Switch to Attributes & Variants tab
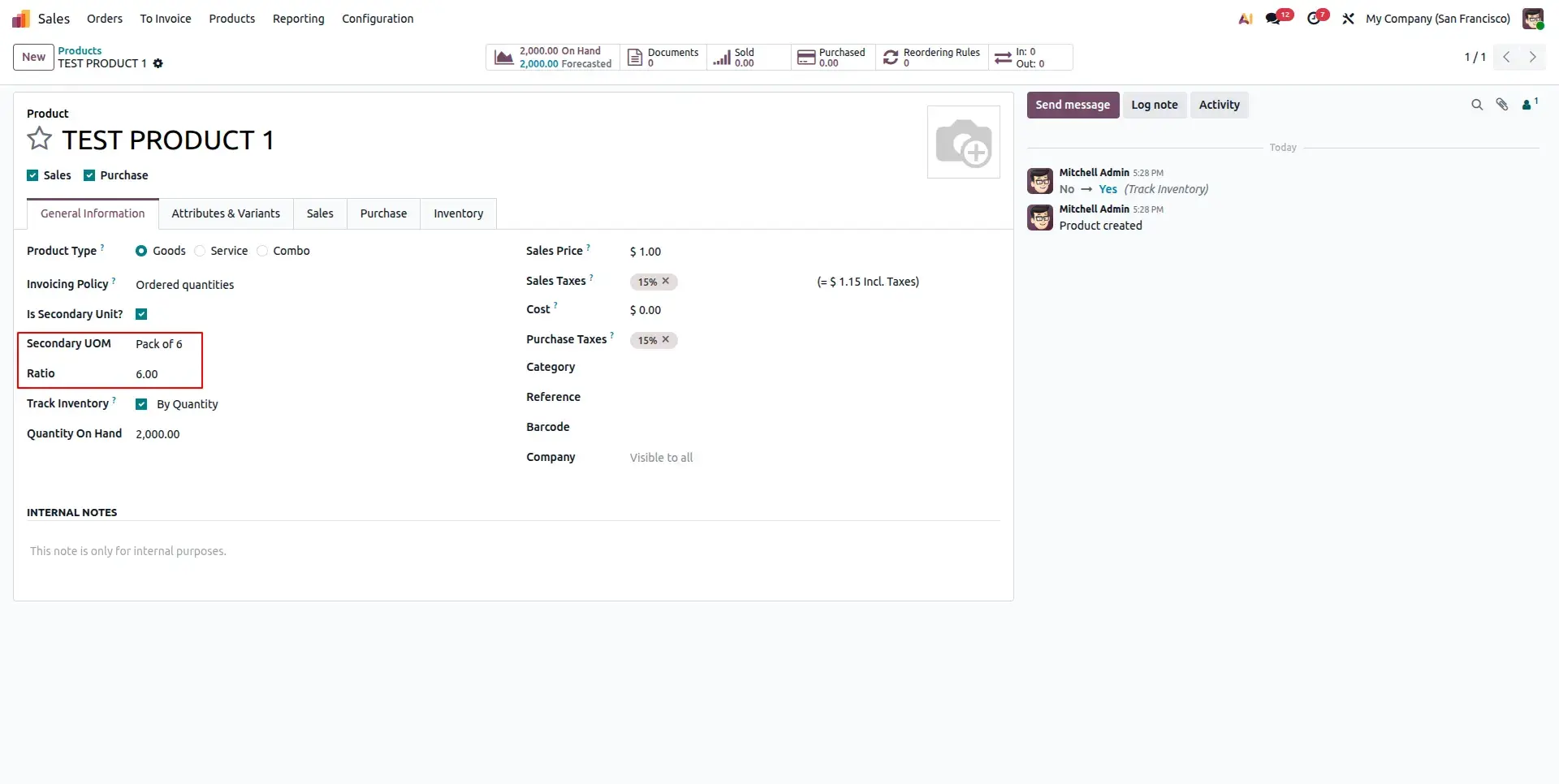Image resolution: width=1559 pixels, height=784 pixels. tap(226, 213)
